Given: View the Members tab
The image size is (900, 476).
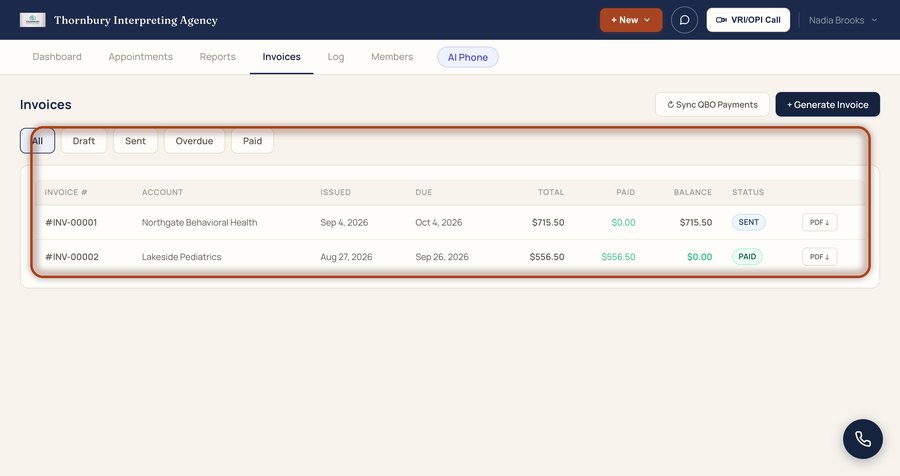Looking at the screenshot, I should [392, 57].
